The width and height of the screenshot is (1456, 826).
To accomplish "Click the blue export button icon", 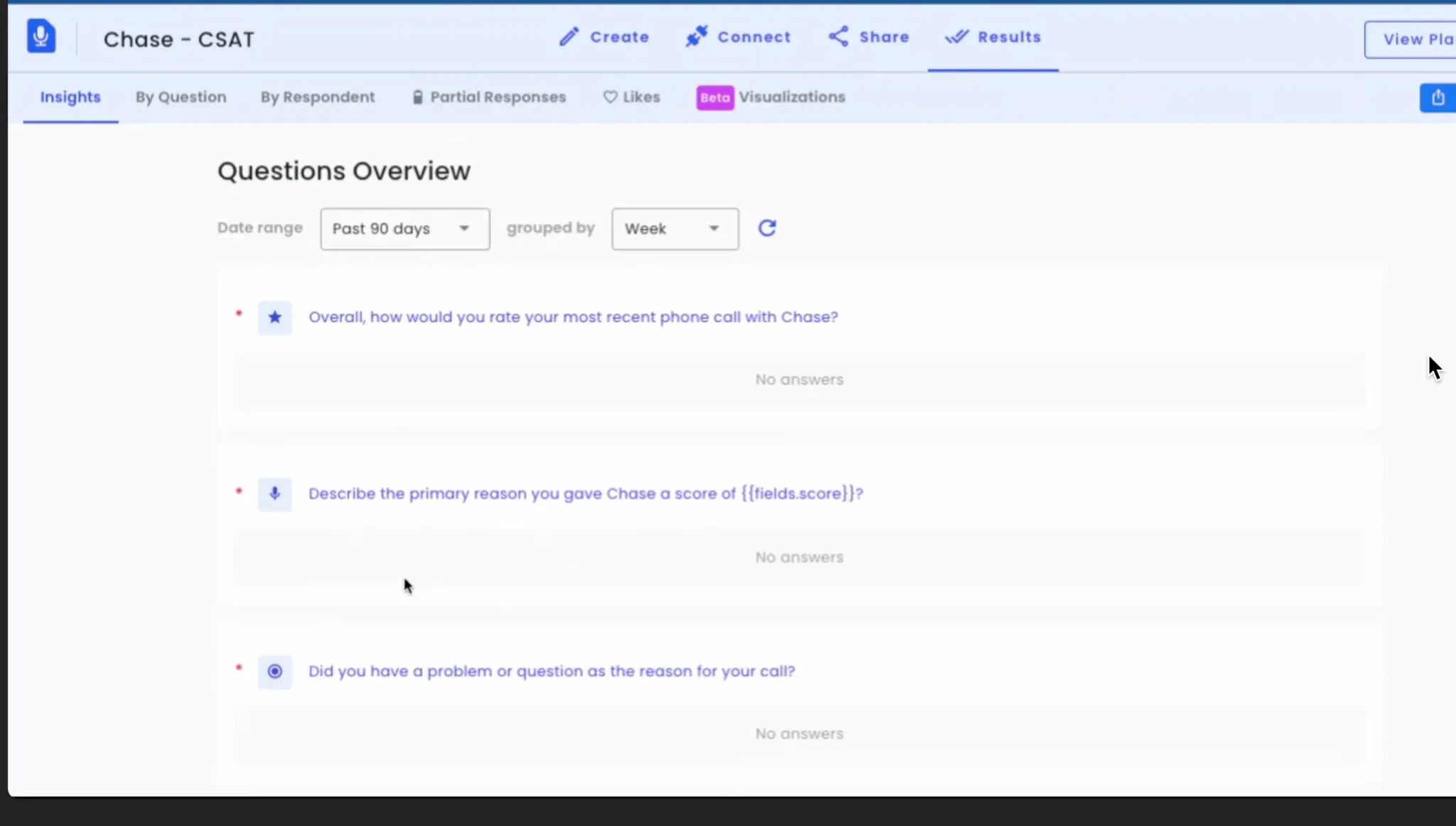I will click(1437, 97).
